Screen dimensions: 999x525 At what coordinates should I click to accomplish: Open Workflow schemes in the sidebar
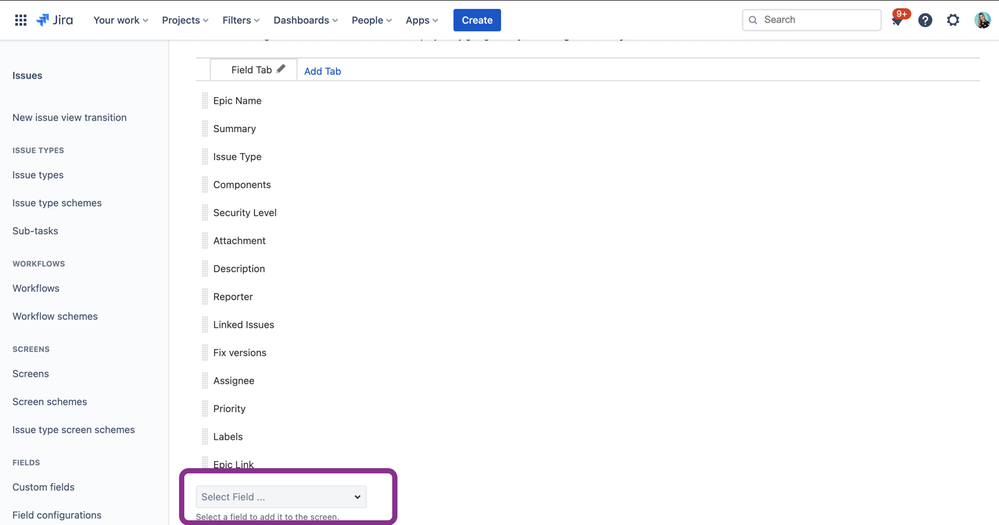[x=55, y=316]
